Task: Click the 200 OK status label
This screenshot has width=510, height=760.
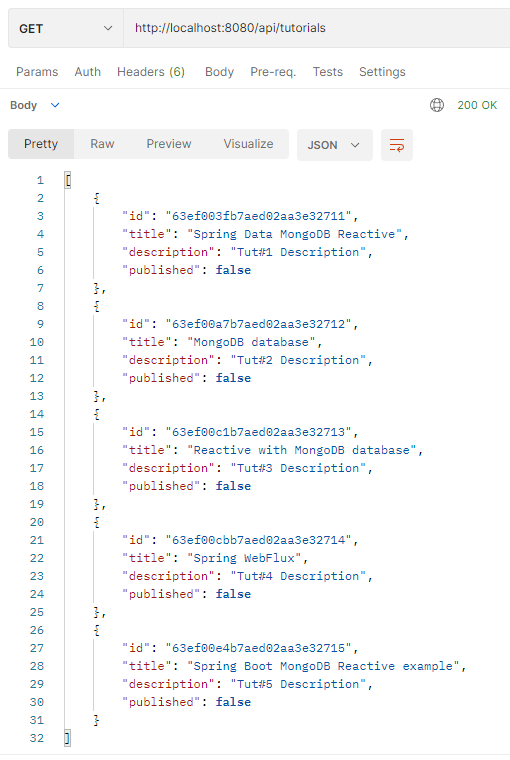Action: click(x=477, y=105)
